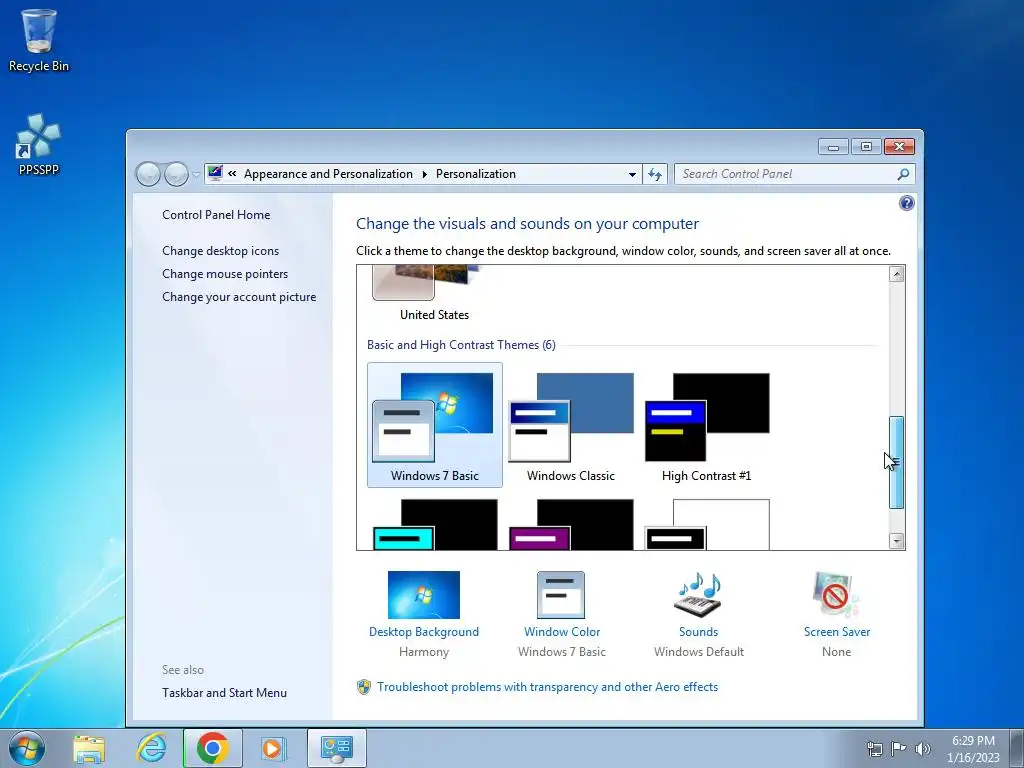Switch to Google Chrome in the taskbar

tap(213, 748)
